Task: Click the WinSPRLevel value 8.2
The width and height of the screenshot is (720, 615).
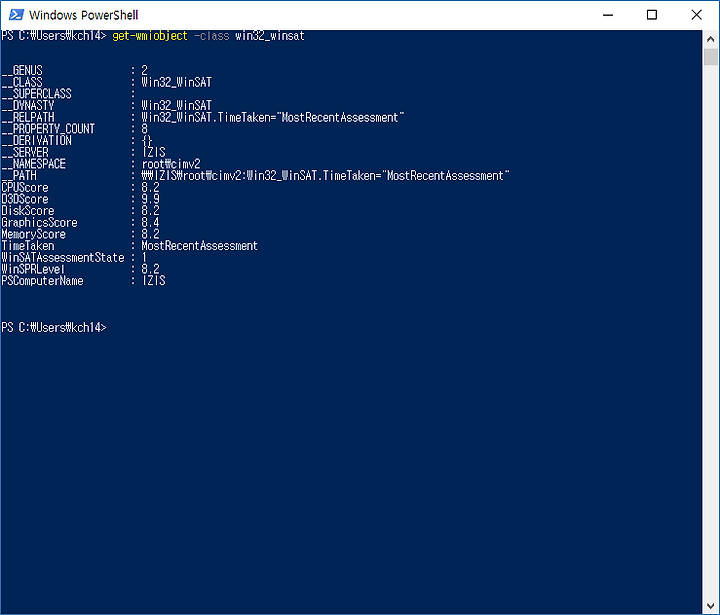Action: click(x=151, y=269)
